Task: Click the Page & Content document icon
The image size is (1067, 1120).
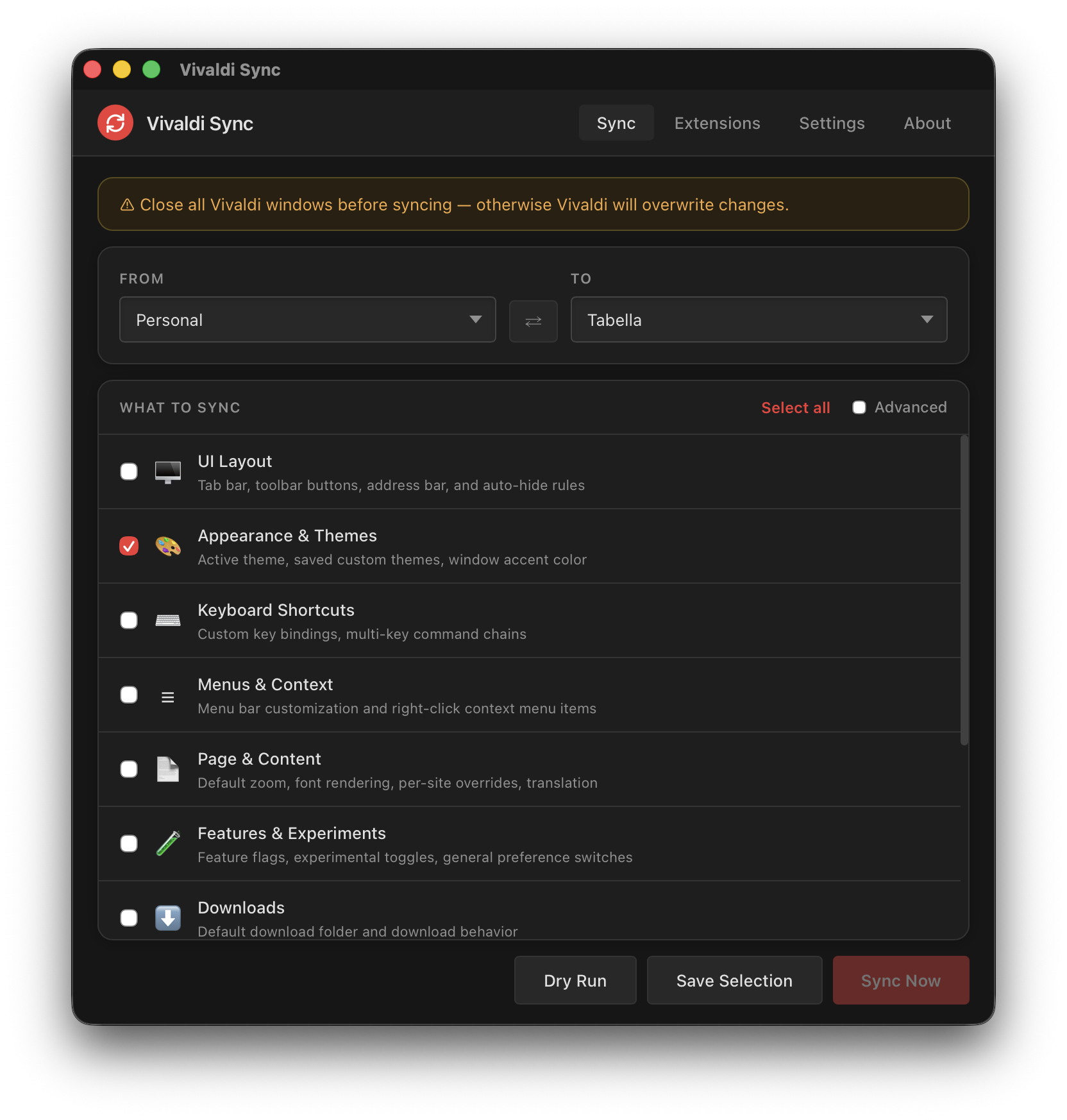Action: pos(168,769)
